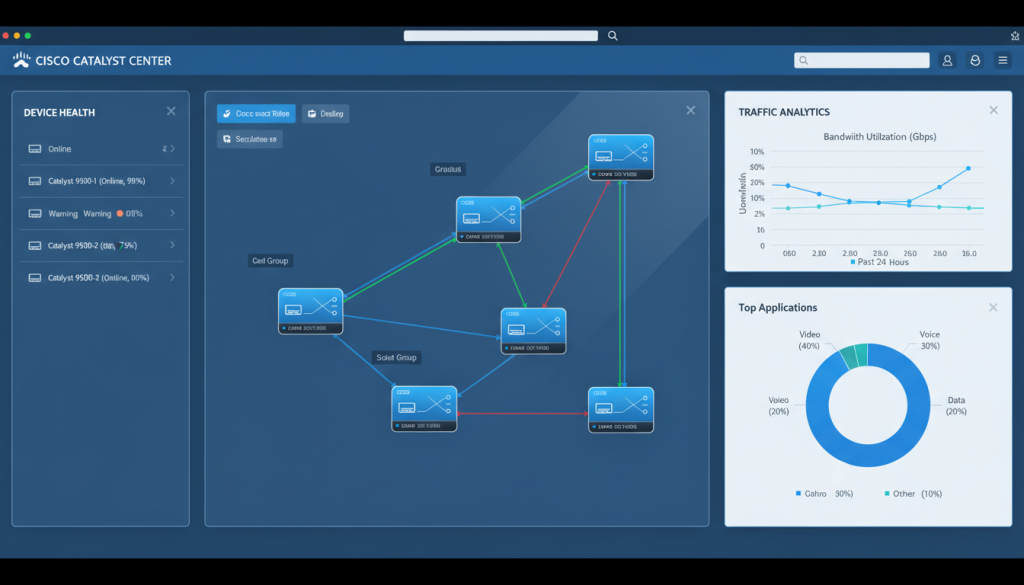
Task: Click the 'Other (10%)' legend text
Action: 918,494
